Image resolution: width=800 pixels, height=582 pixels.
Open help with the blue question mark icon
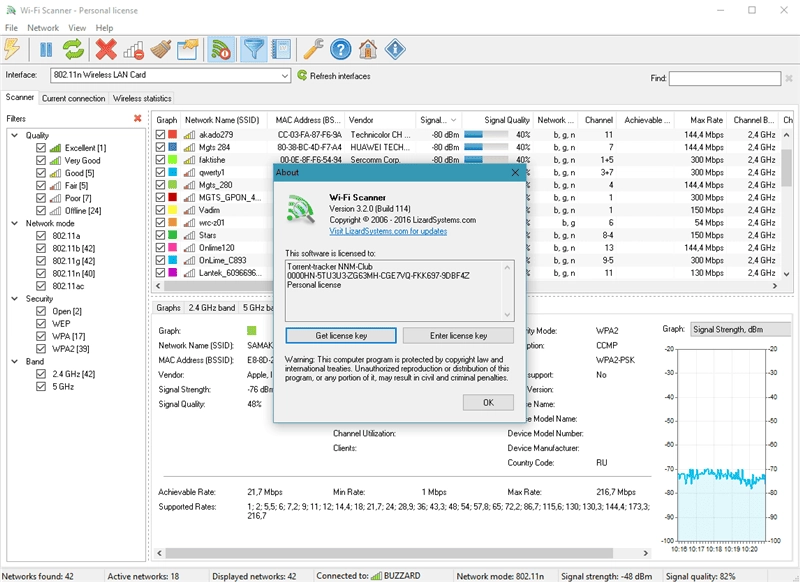tap(341, 49)
